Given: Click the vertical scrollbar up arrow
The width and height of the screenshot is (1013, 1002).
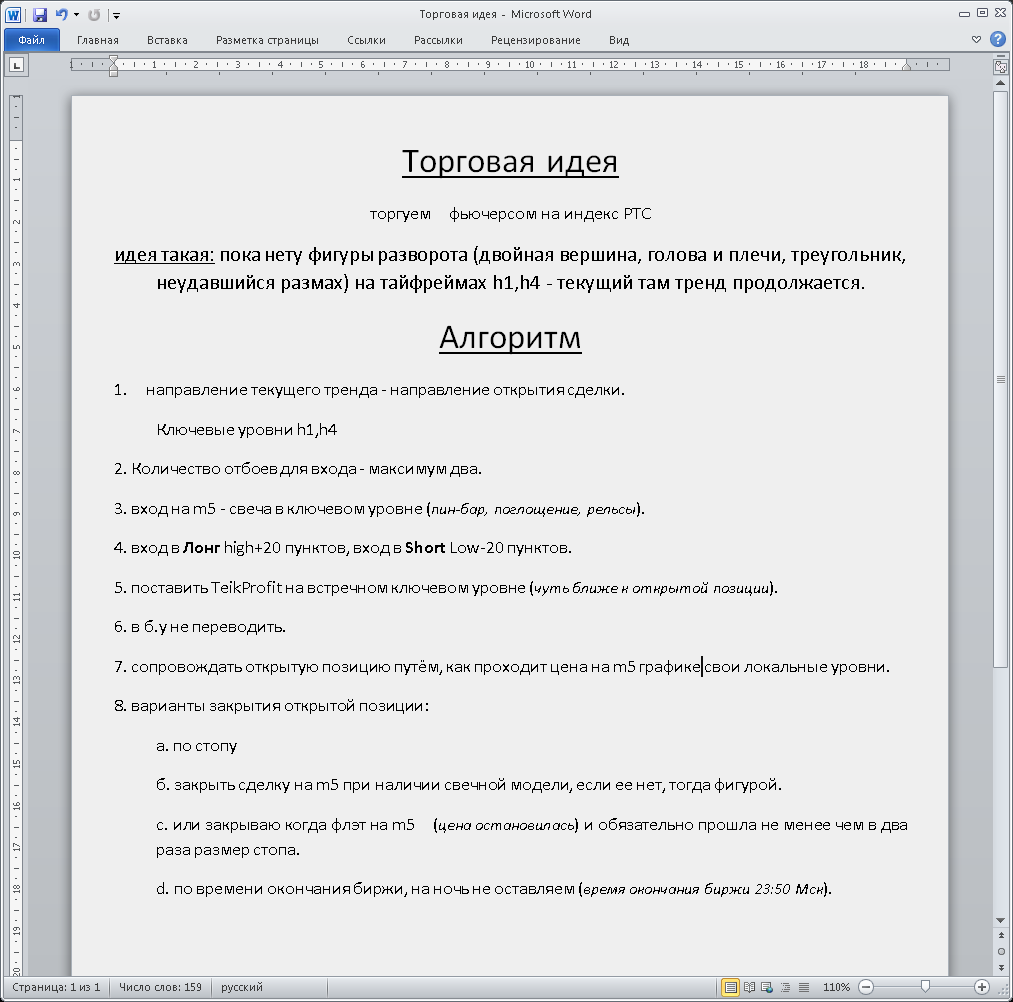Looking at the screenshot, I should (x=1001, y=83).
